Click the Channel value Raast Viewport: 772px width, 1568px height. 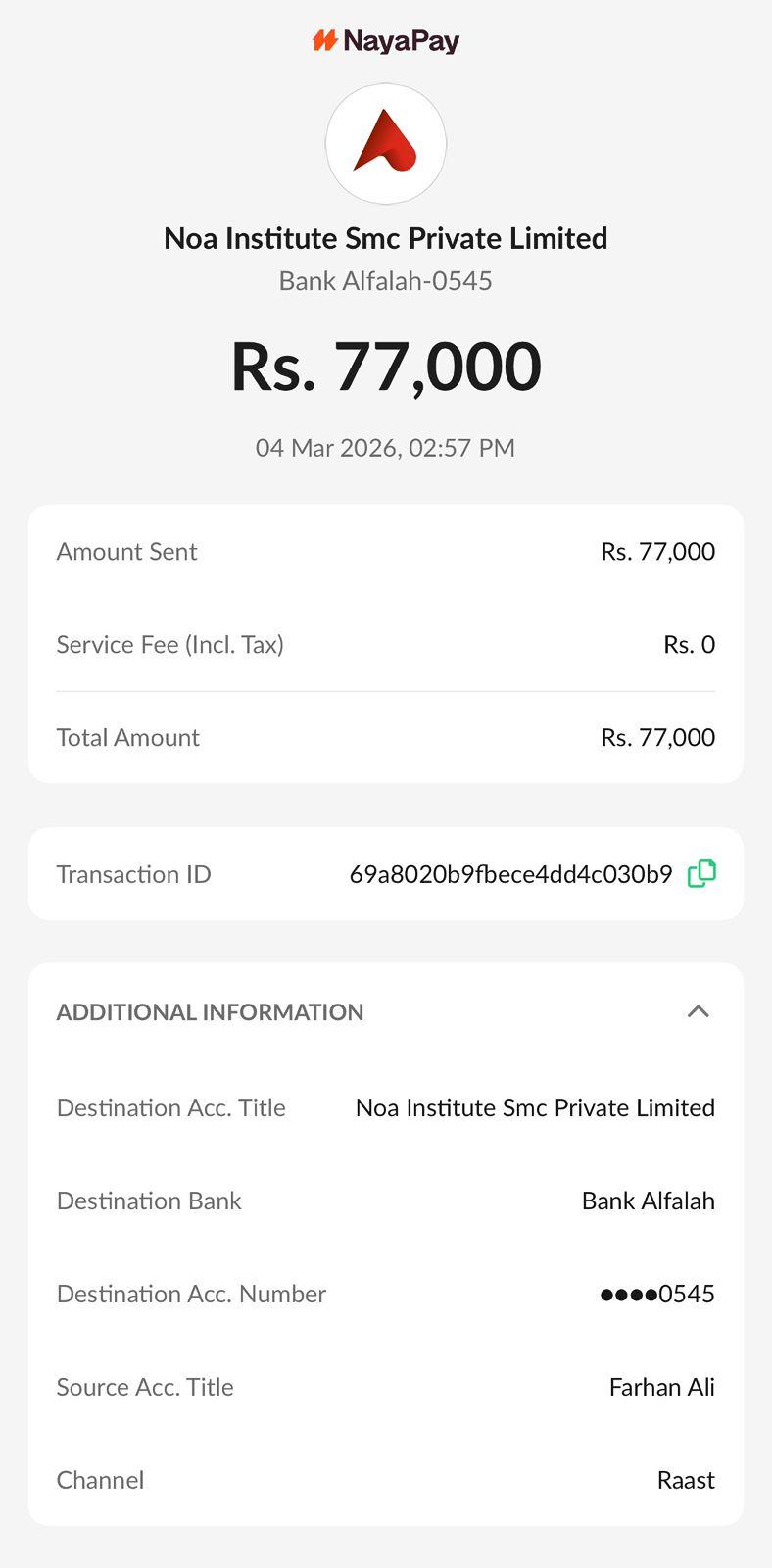(x=686, y=1480)
